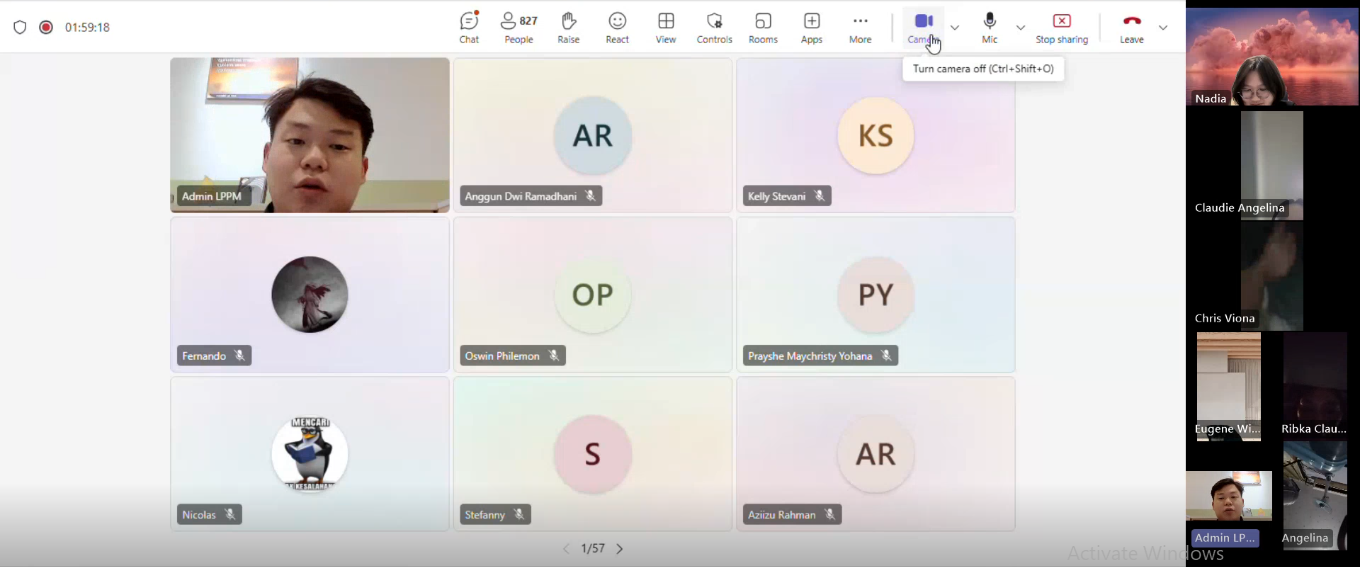The height and width of the screenshot is (567, 1360).
Task: Turn off the camera
Action: coord(923,27)
